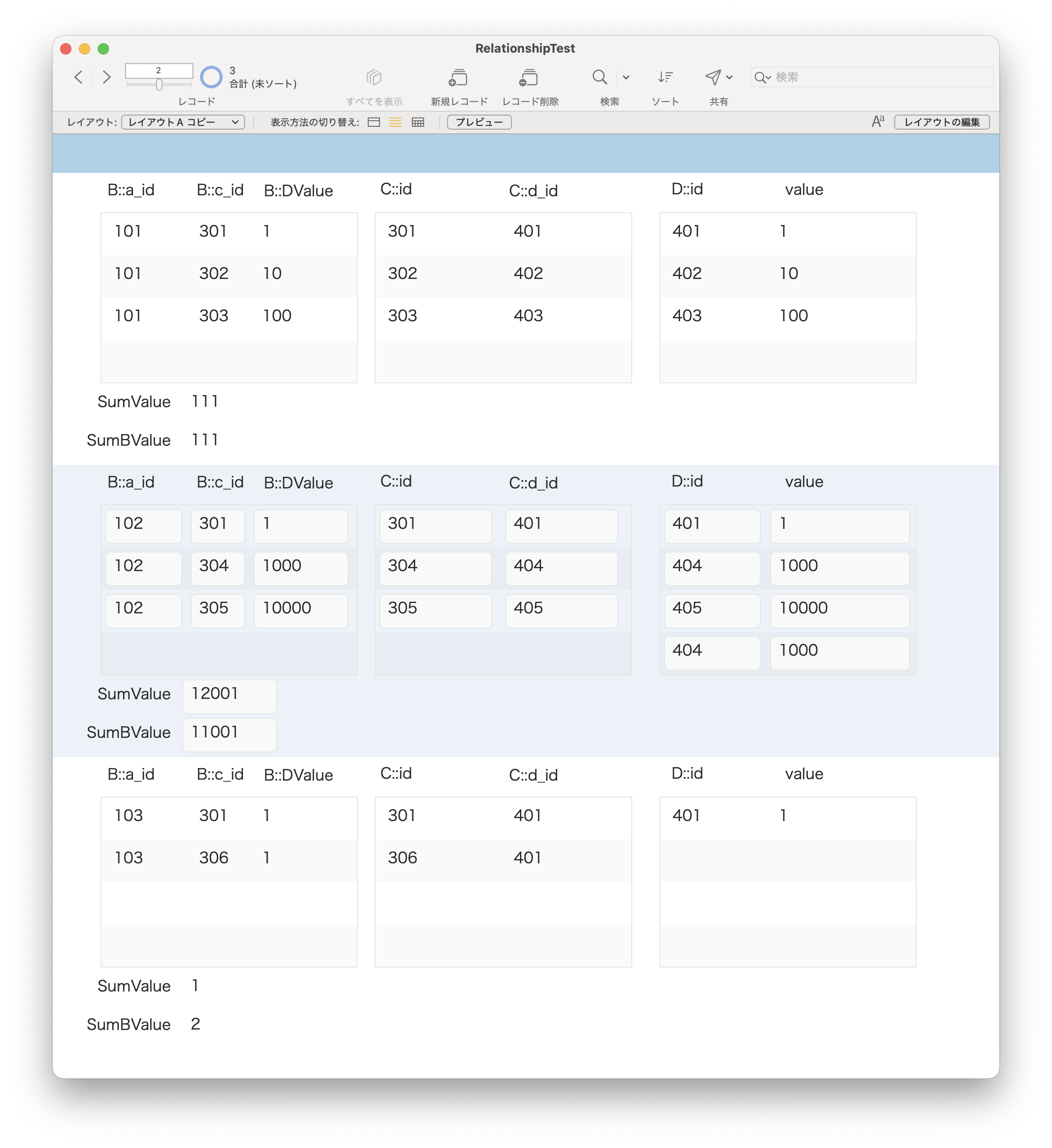Expand the Find options chevron
The width and height of the screenshot is (1052, 1148).
click(626, 78)
